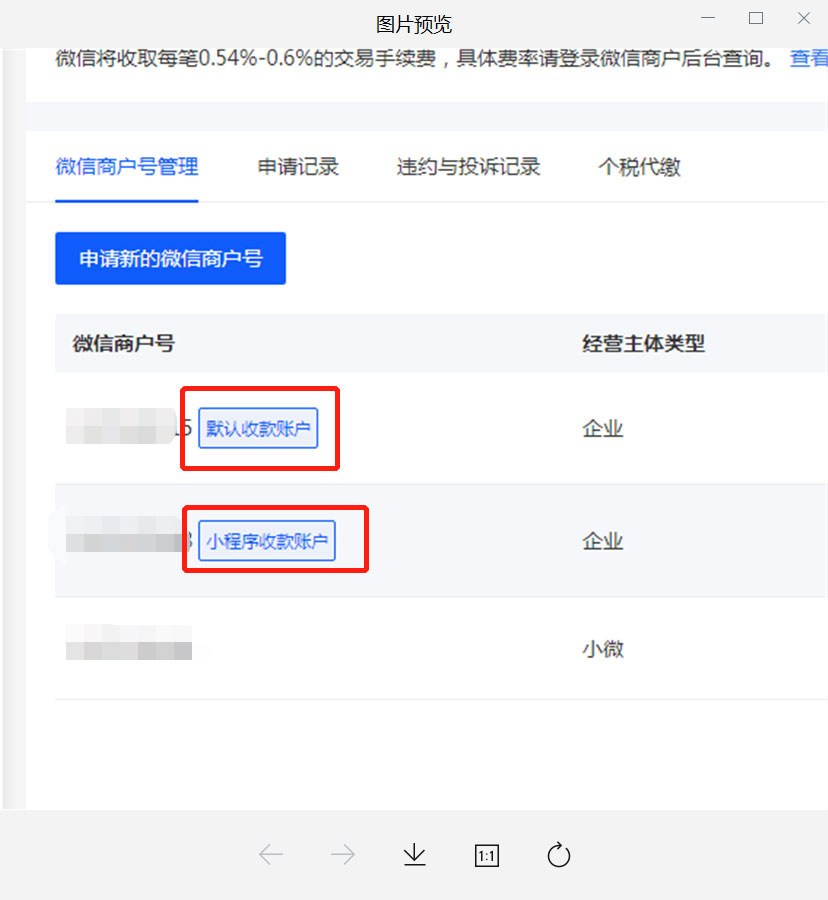Click the 经营主体类型 column header
Image resolution: width=828 pixels, height=900 pixels.
tap(643, 344)
